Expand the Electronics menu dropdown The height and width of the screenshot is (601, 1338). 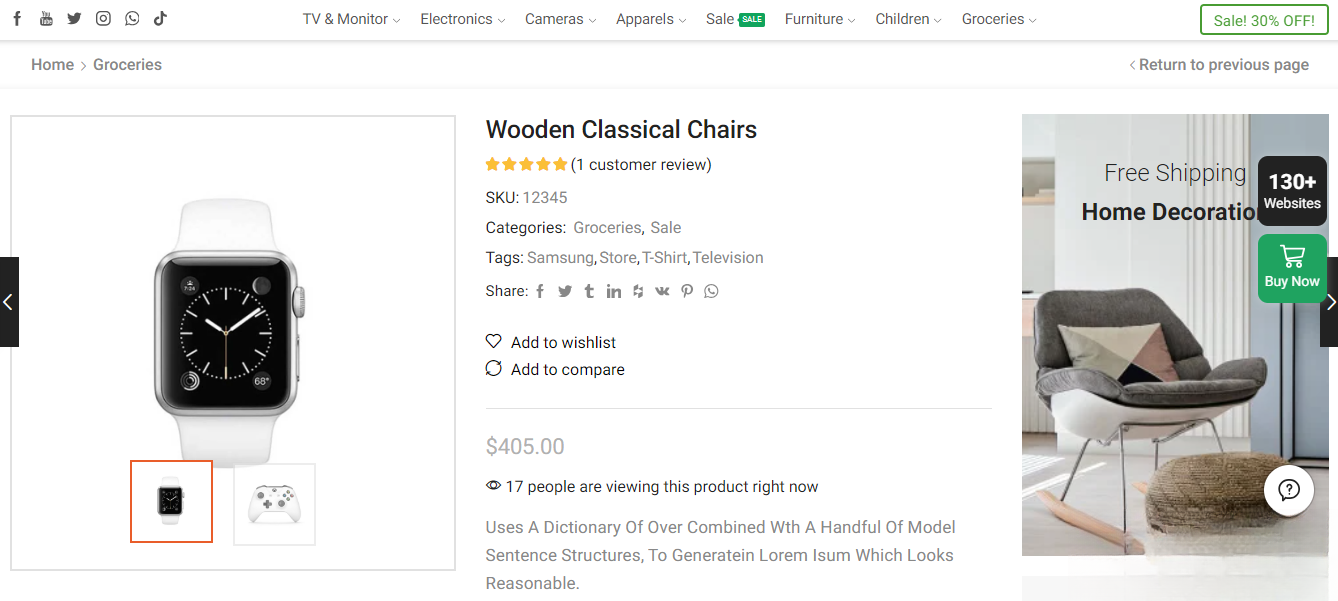point(456,19)
